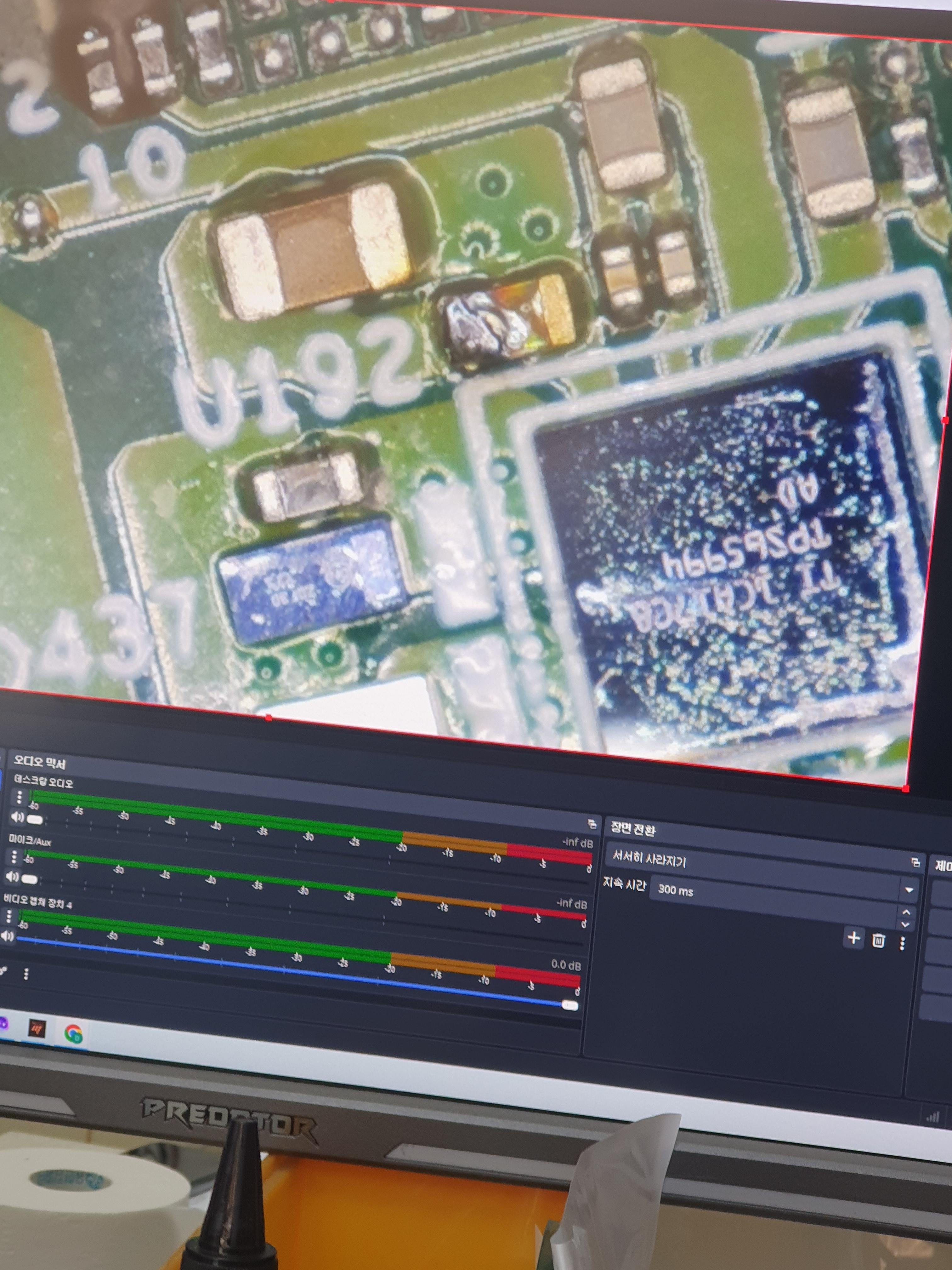Increase duration with the up chevron
952x1270 pixels.
click(x=906, y=912)
